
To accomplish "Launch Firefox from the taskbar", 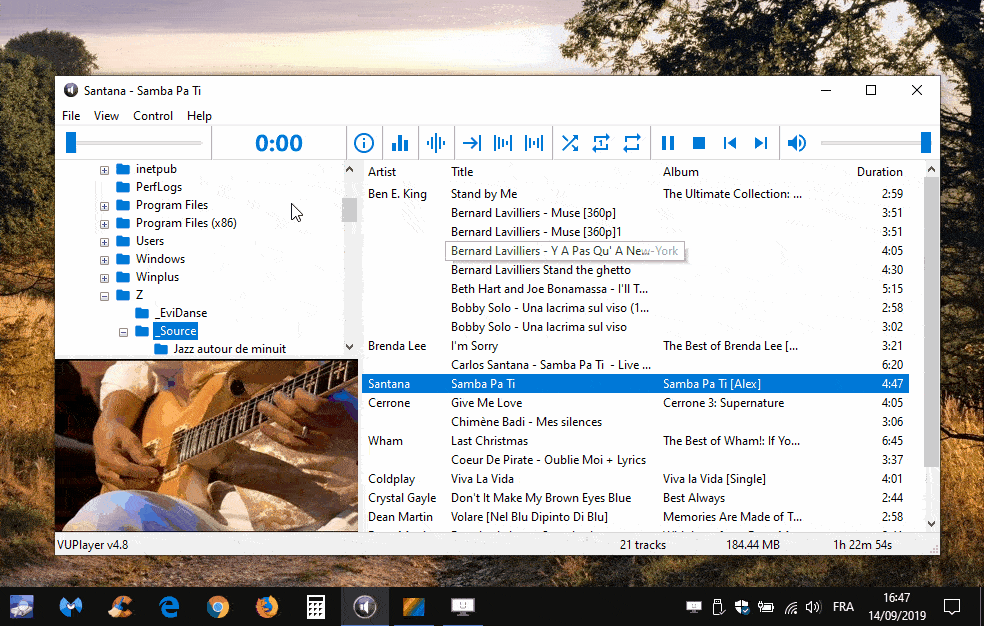I will (267, 607).
